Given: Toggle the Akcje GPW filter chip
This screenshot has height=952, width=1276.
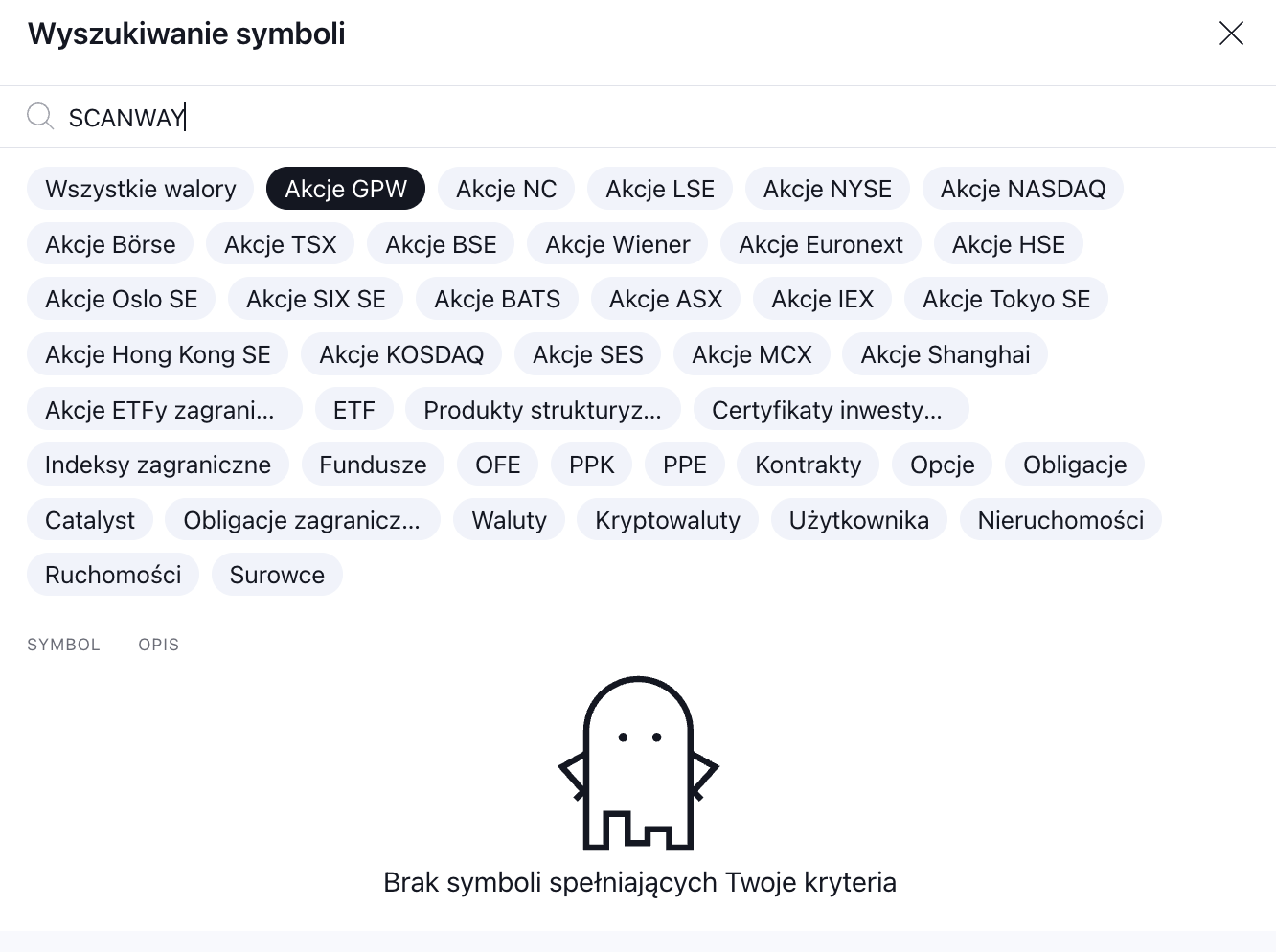Looking at the screenshot, I should pyautogui.click(x=346, y=189).
